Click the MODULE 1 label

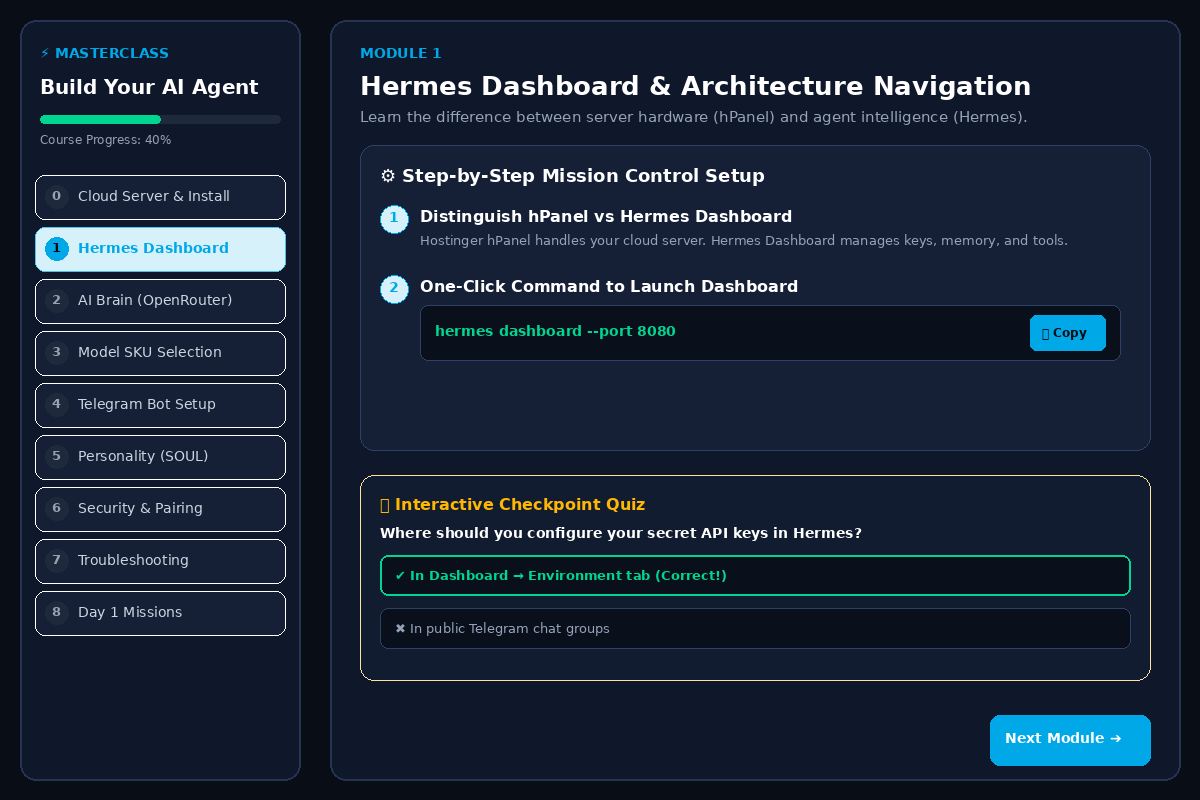point(400,53)
